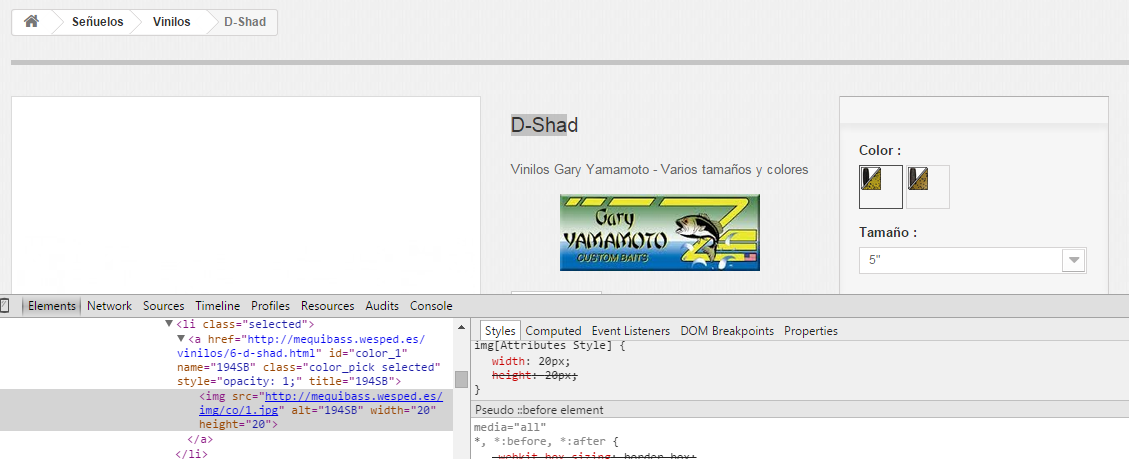Select the closing </a> tag line
Screen dimensions: 1129x459
(200, 439)
